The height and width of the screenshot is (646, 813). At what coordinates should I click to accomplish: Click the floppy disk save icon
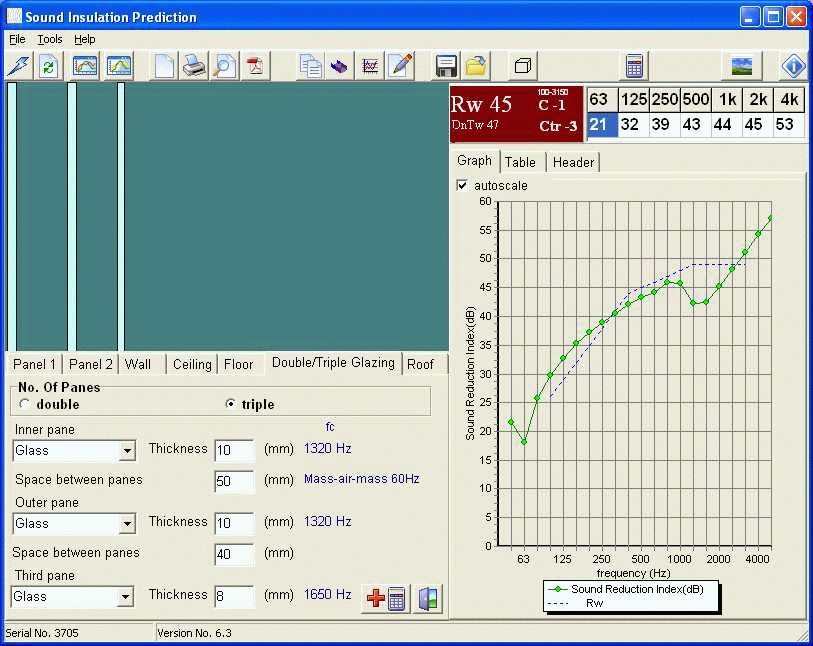pos(446,66)
